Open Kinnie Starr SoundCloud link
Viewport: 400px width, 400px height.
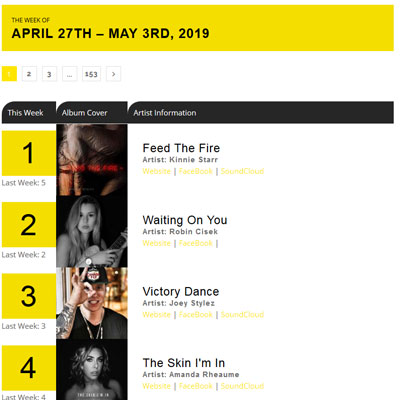click(242, 171)
